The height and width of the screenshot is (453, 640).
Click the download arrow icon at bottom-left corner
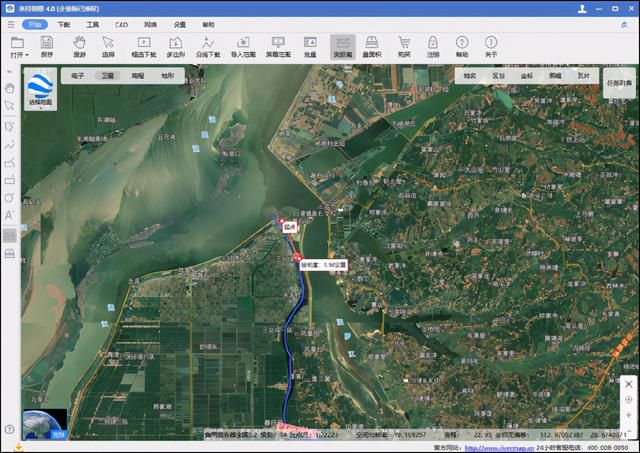pyautogui.click(x=18, y=448)
